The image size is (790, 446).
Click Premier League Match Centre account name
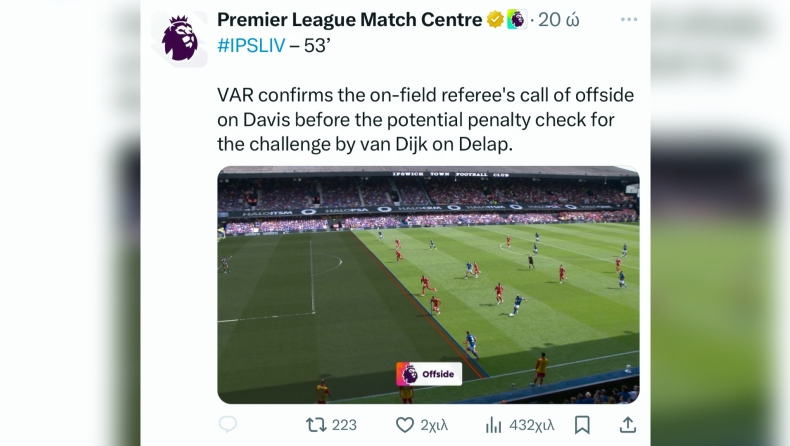coord(349,20)
